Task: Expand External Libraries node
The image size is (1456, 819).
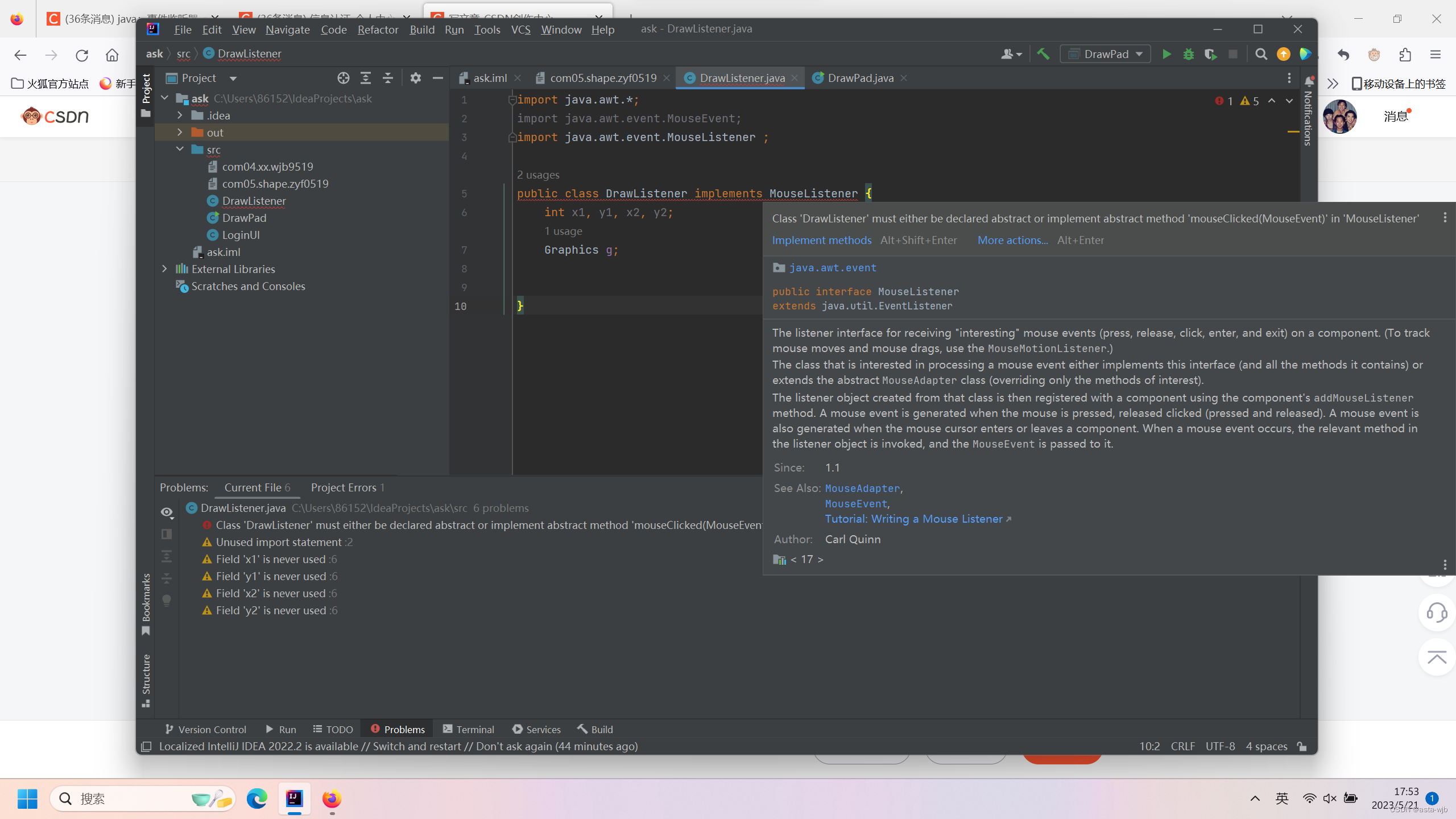Action: click(164, 269)
